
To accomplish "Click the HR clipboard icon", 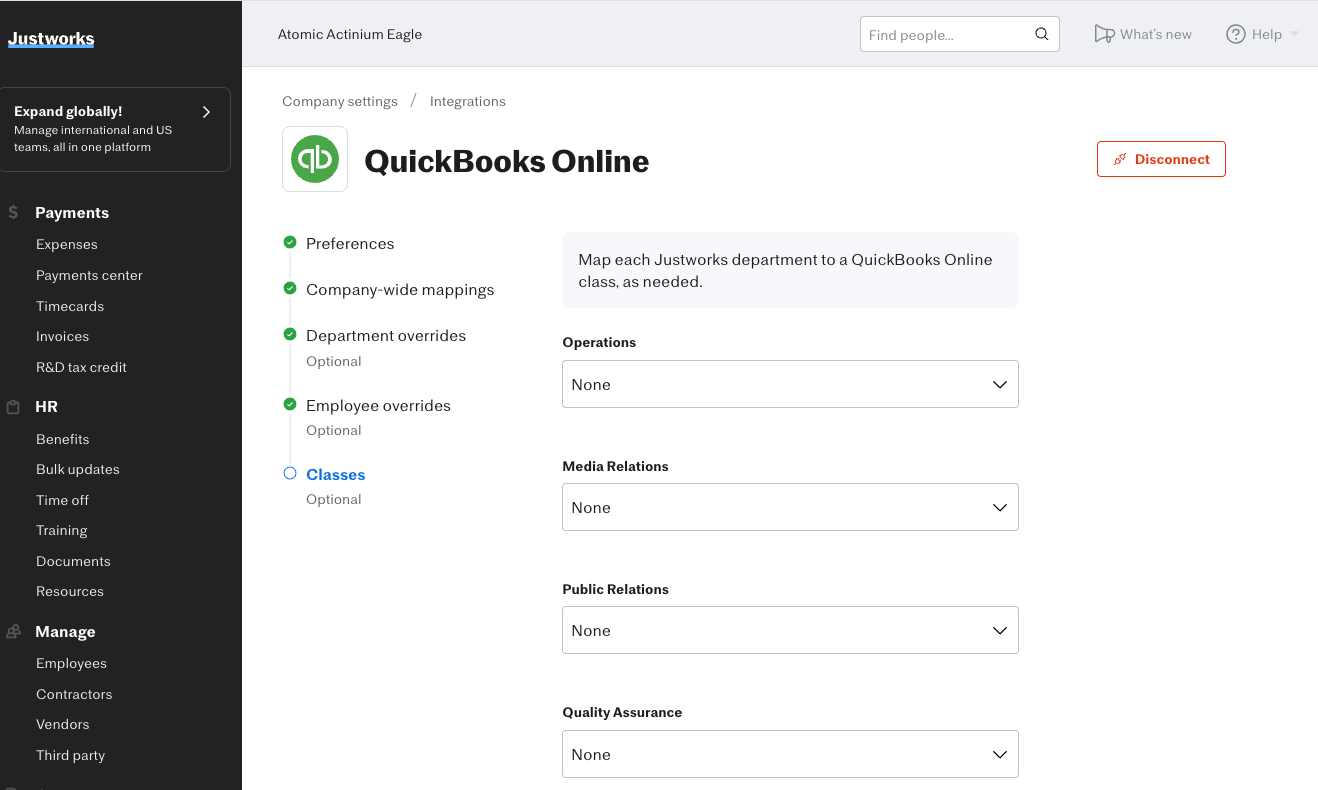I will (x=13, y=407).
